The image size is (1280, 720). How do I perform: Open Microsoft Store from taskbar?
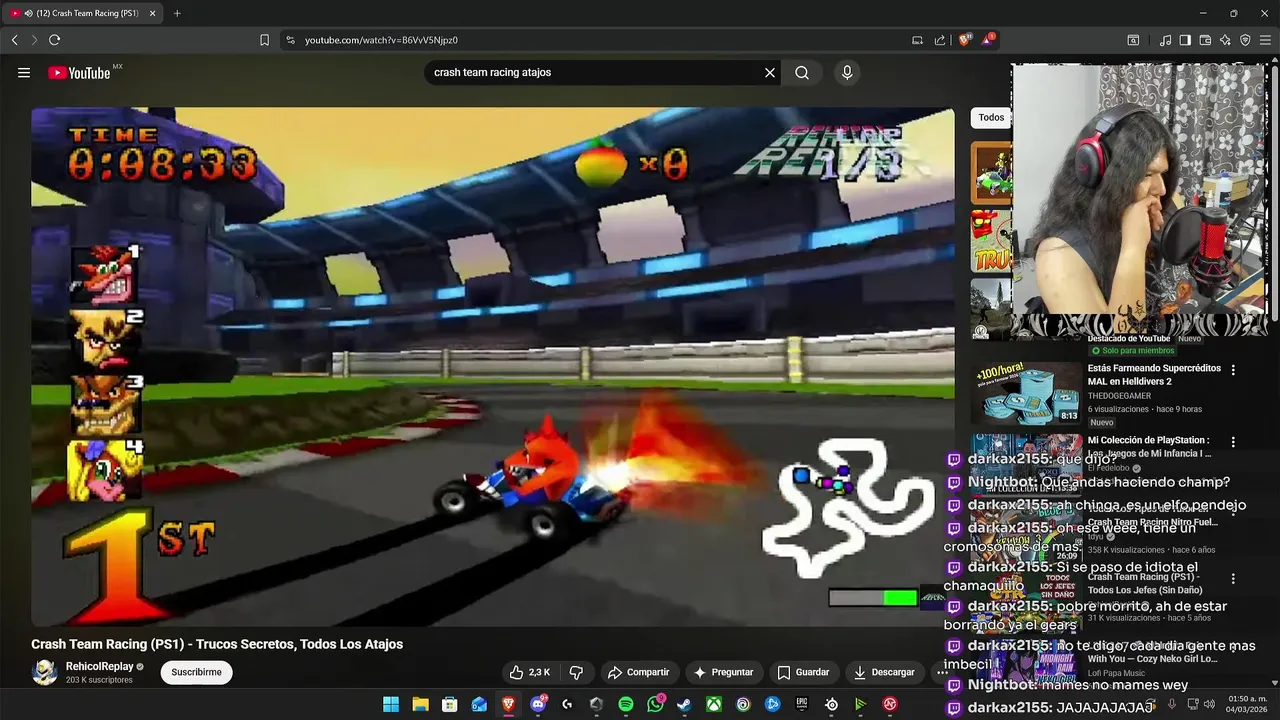tap(450, 704)
